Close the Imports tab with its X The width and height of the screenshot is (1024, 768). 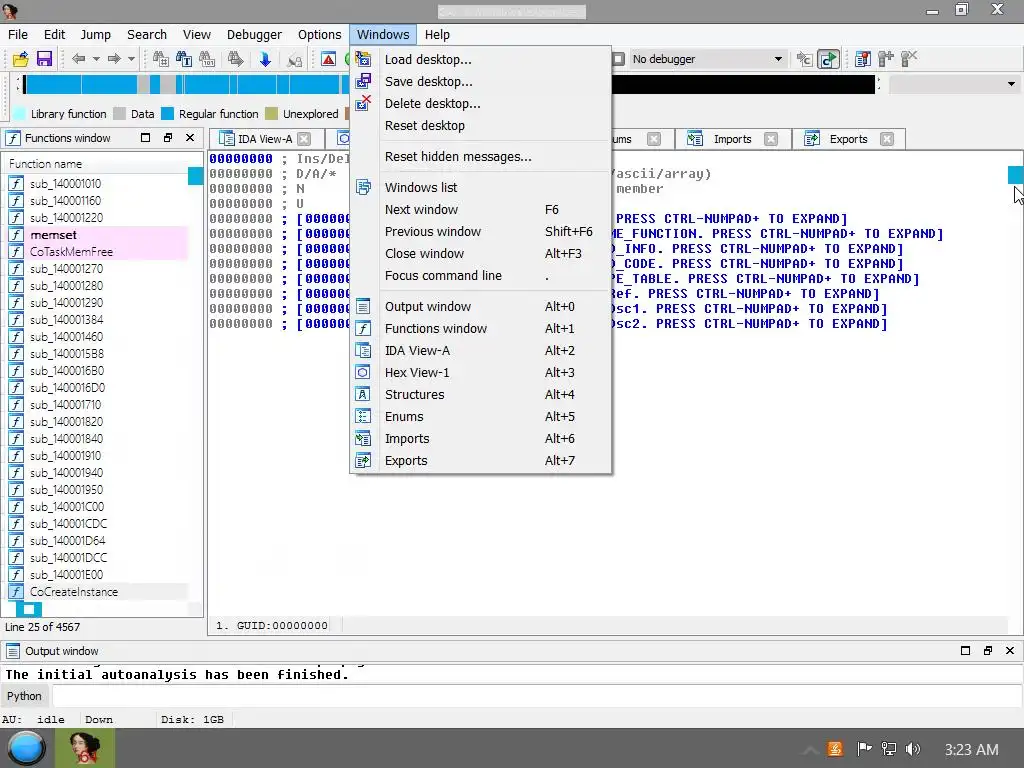pyautogui.click(x=771, y=139)
